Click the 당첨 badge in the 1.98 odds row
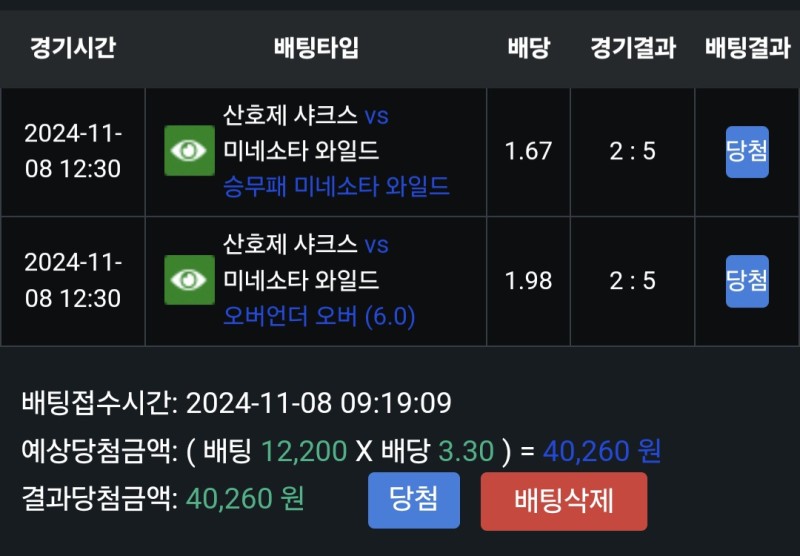This screenshot has width=800, height=556. pos(746,281)
